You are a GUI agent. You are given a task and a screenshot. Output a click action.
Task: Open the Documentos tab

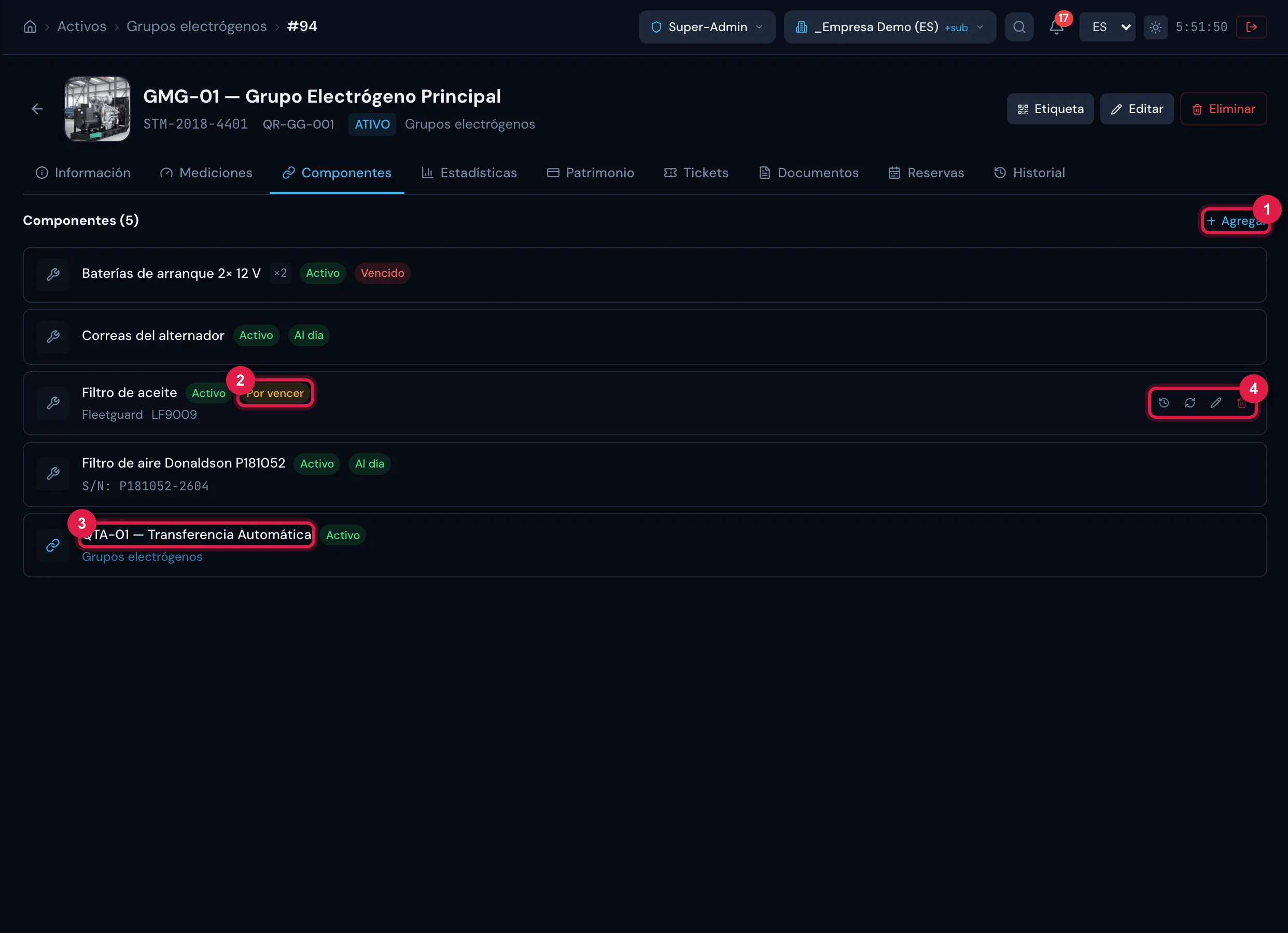[x=809, y=173]
